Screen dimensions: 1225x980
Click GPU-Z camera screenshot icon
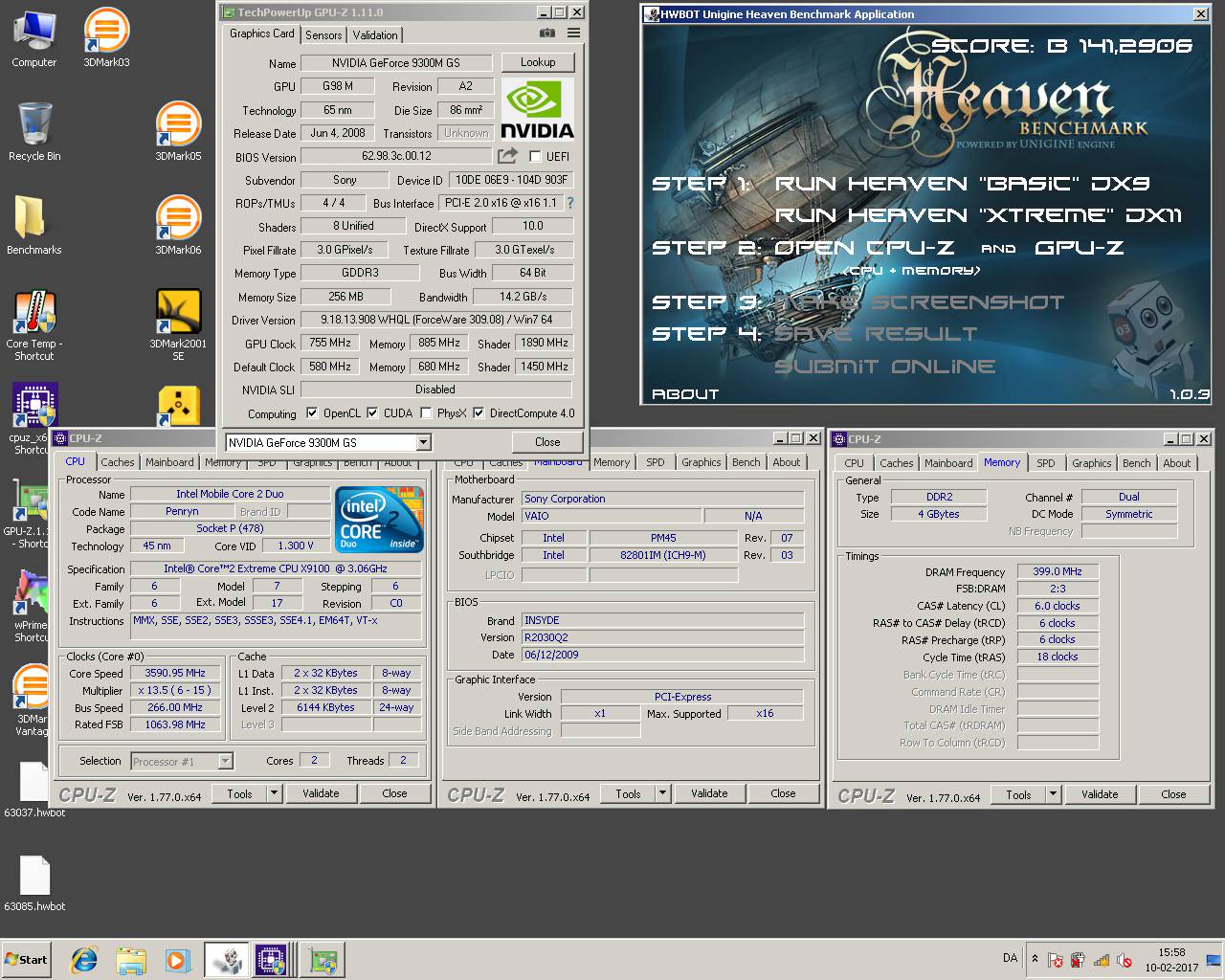point(546,33)
